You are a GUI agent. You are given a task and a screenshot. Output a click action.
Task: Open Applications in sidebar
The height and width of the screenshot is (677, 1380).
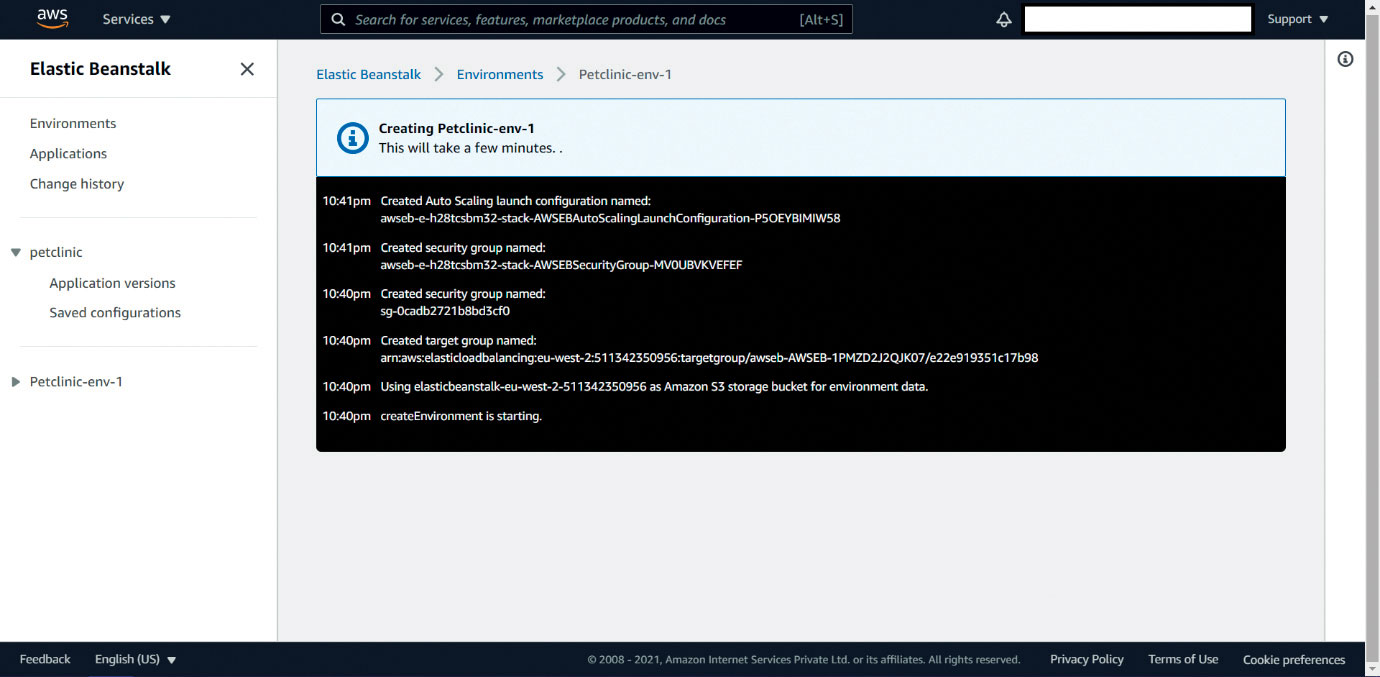pyautogui.click(x=68, y=153)
